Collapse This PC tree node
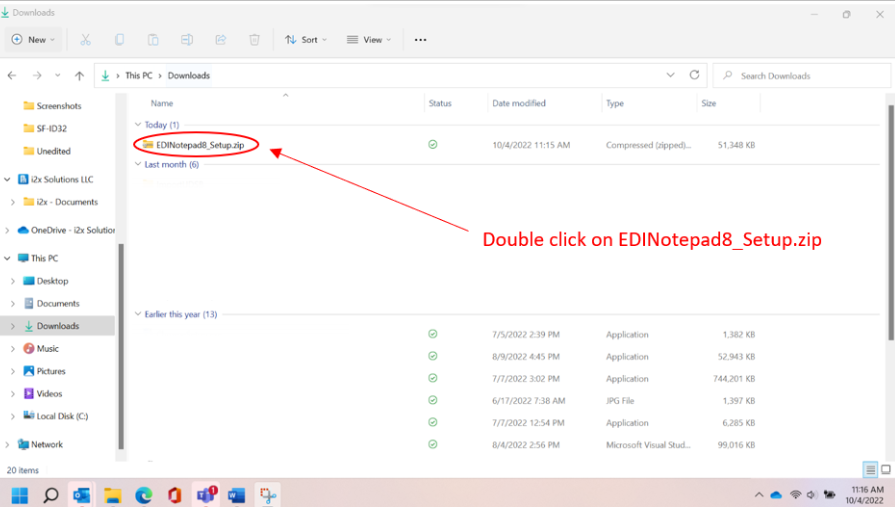 7,258
